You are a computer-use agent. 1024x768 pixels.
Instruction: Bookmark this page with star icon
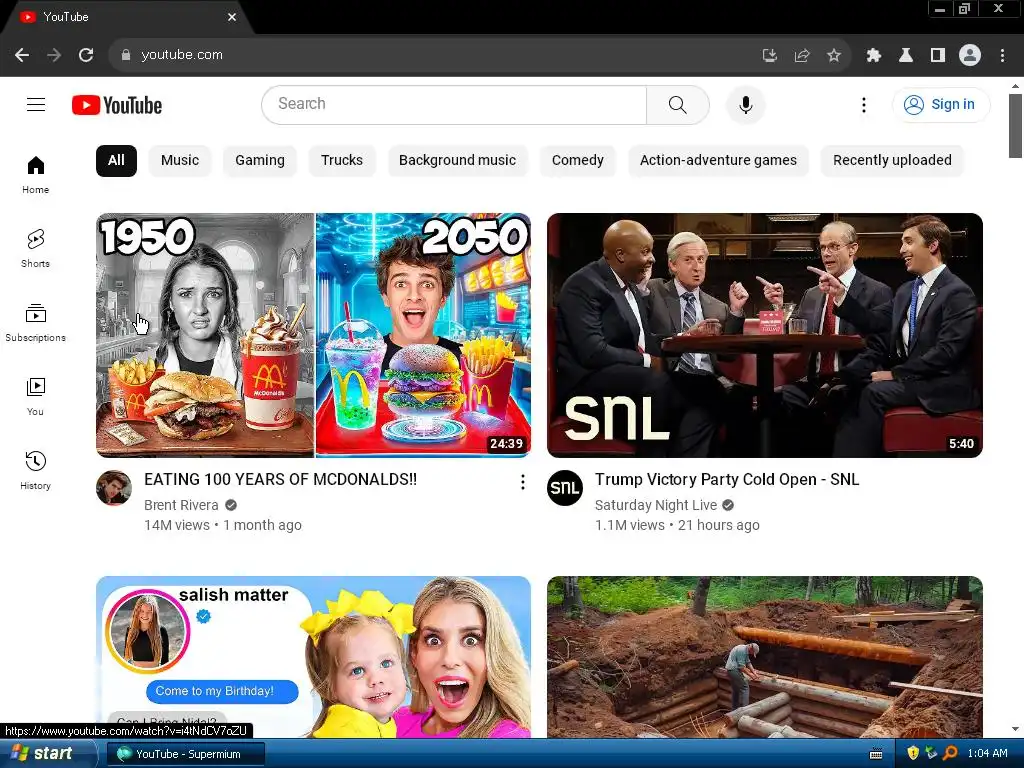coord(834,56)
